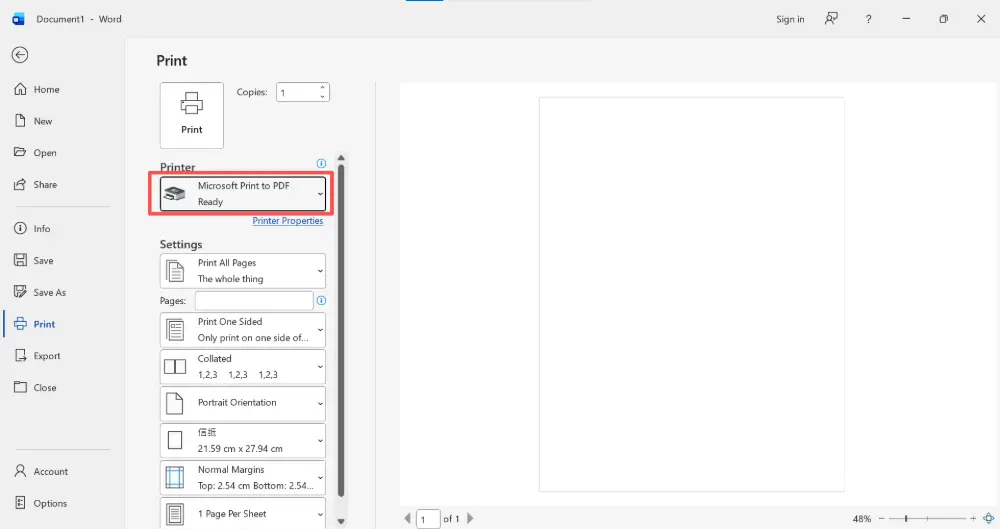The height and width of the screenshot is (529, 1000).
Task: Click the Copies number field
Action: point(297,93)
